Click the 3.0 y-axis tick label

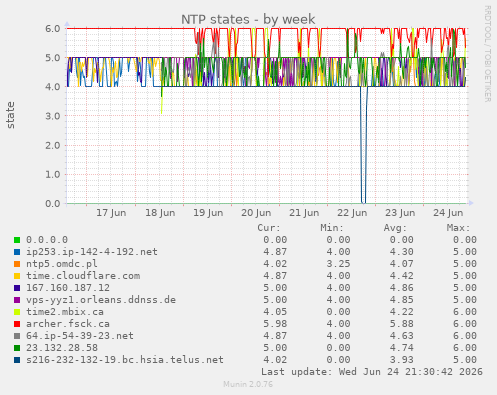click(53, 116)
